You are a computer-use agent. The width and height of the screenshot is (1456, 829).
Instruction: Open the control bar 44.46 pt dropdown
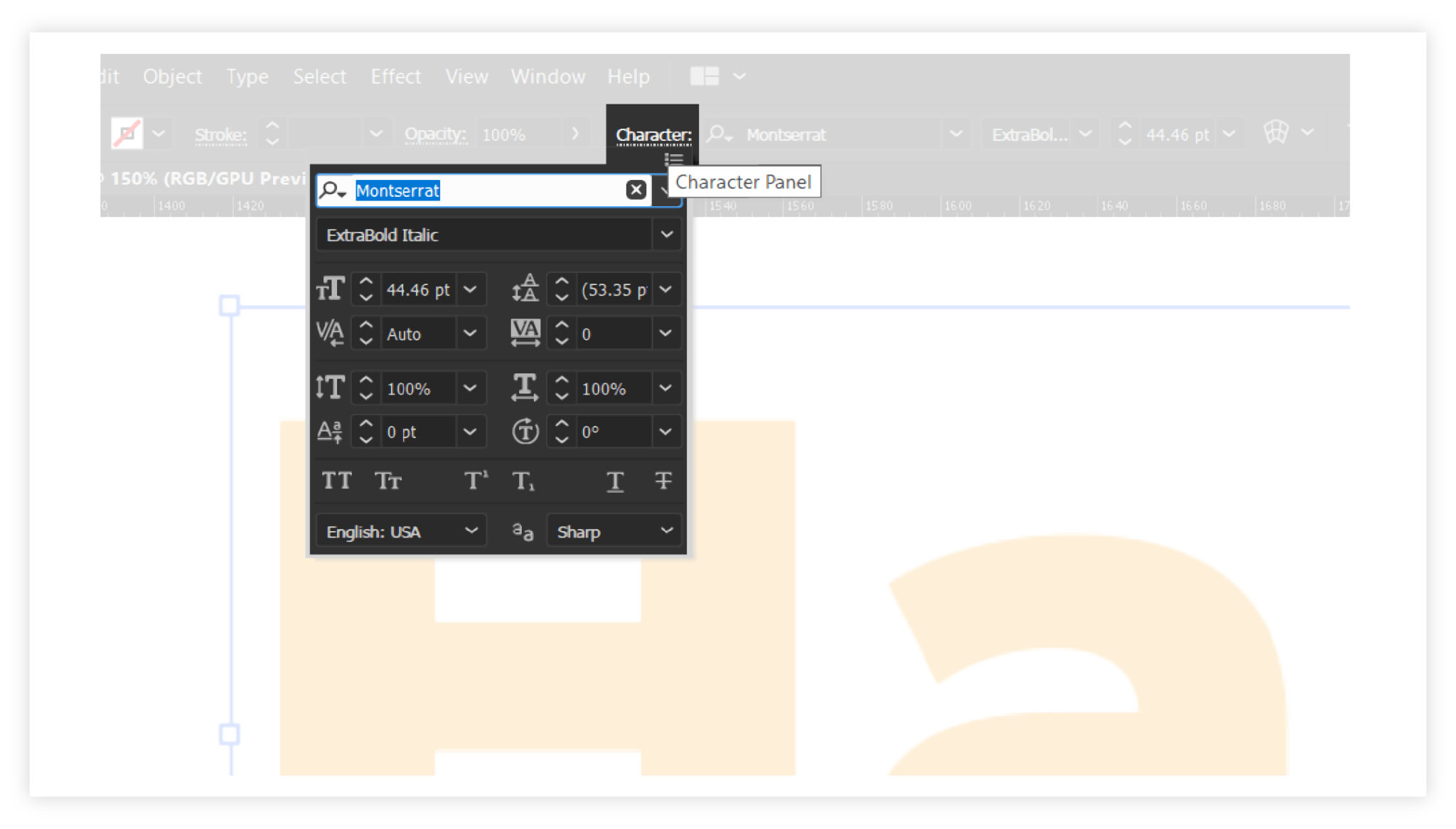click(1229, 134)
